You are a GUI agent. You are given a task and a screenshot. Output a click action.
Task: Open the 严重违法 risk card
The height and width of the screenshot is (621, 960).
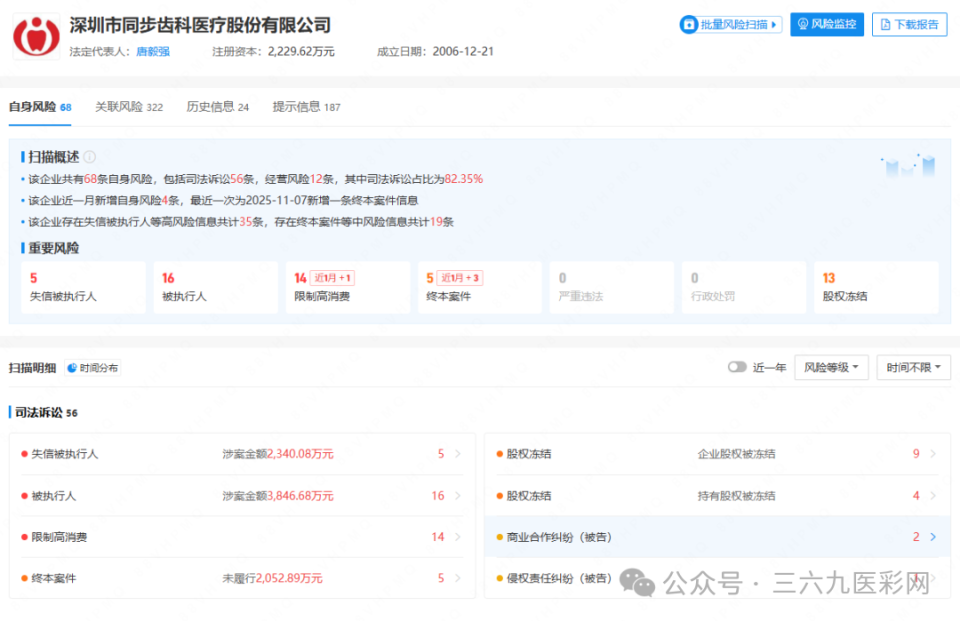pyautogui.click(x=612, y=287)
